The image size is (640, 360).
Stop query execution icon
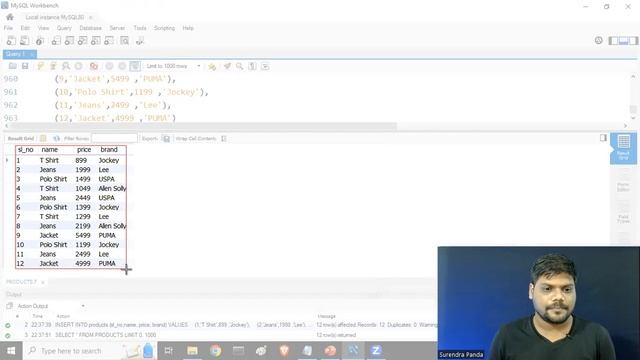[78, 66]
